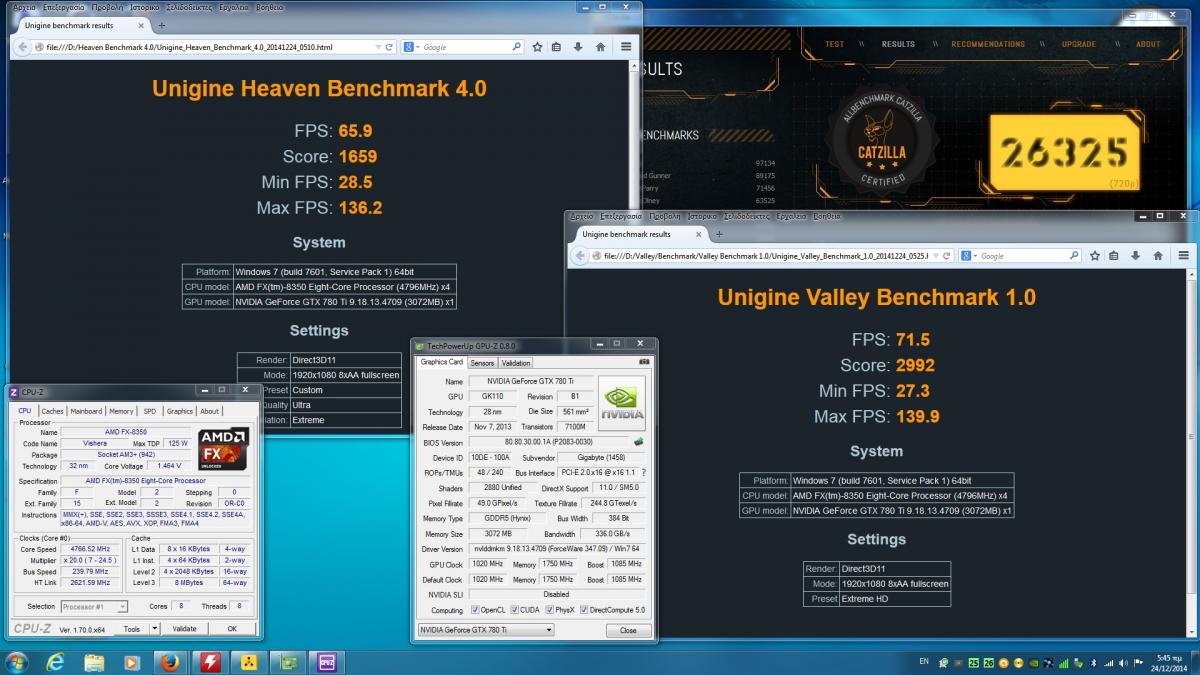This screenshot has height=675, width=1200.
Task: Toggle OpenCL checkbox in GPU-Z
Action: [x=475, y=610]
